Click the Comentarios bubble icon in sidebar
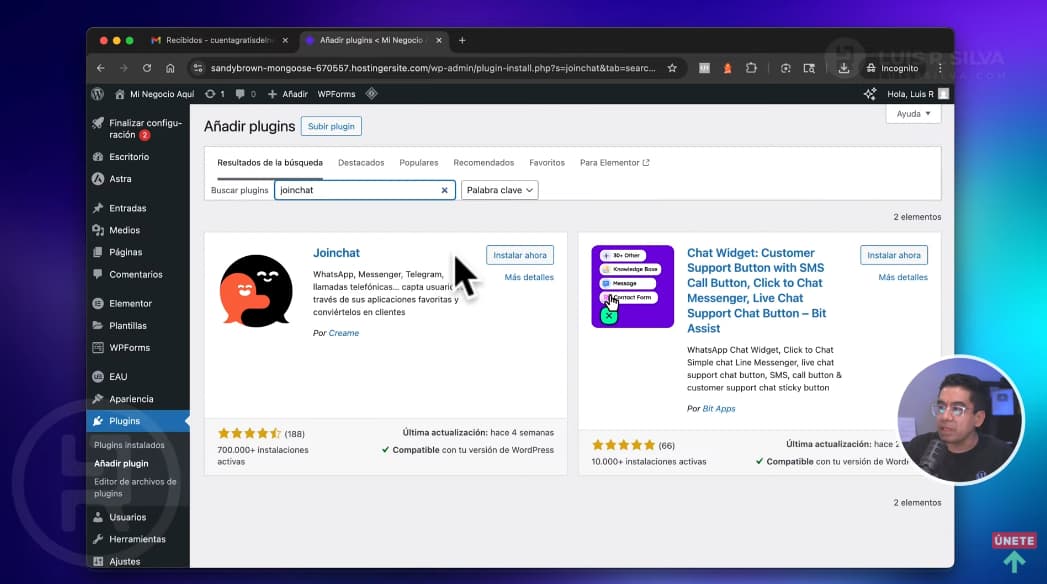The image size is (1047, 584). (98, 274)
